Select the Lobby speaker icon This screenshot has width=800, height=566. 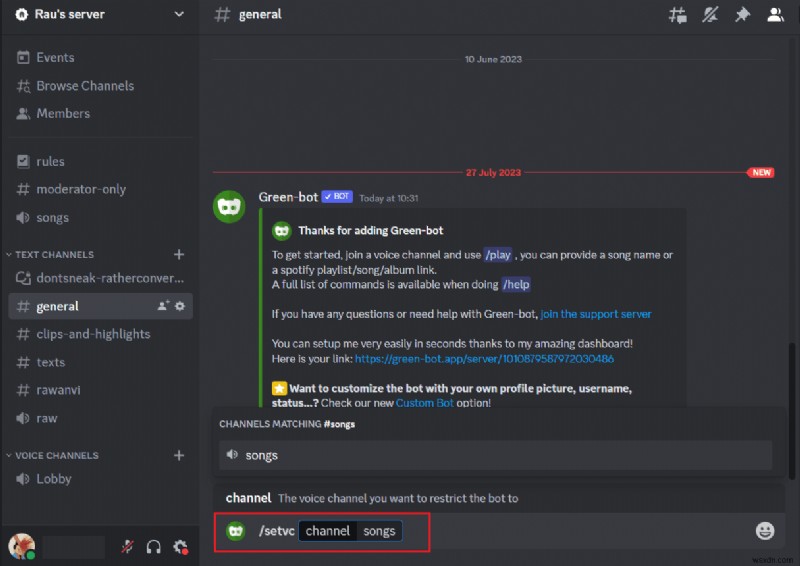click(22, 479)
